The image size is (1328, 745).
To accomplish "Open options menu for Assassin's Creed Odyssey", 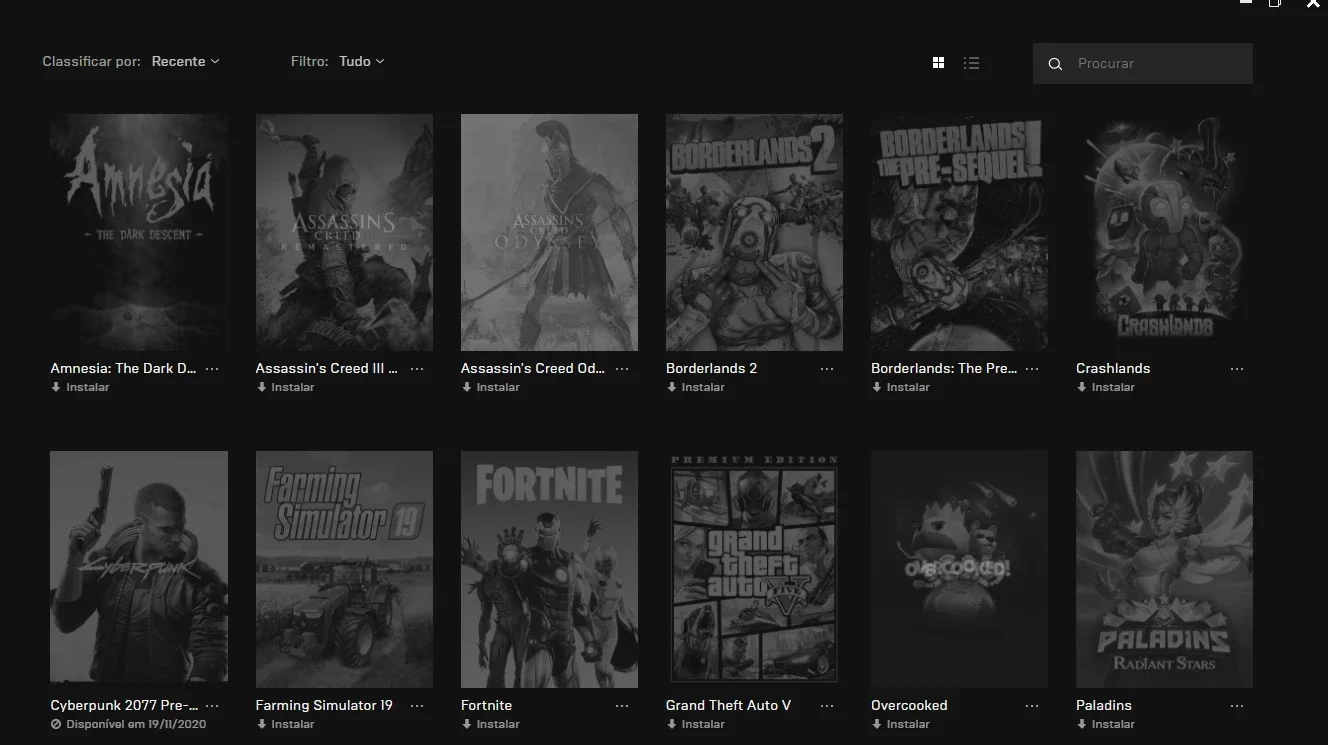I will click(x=622, y=369).
